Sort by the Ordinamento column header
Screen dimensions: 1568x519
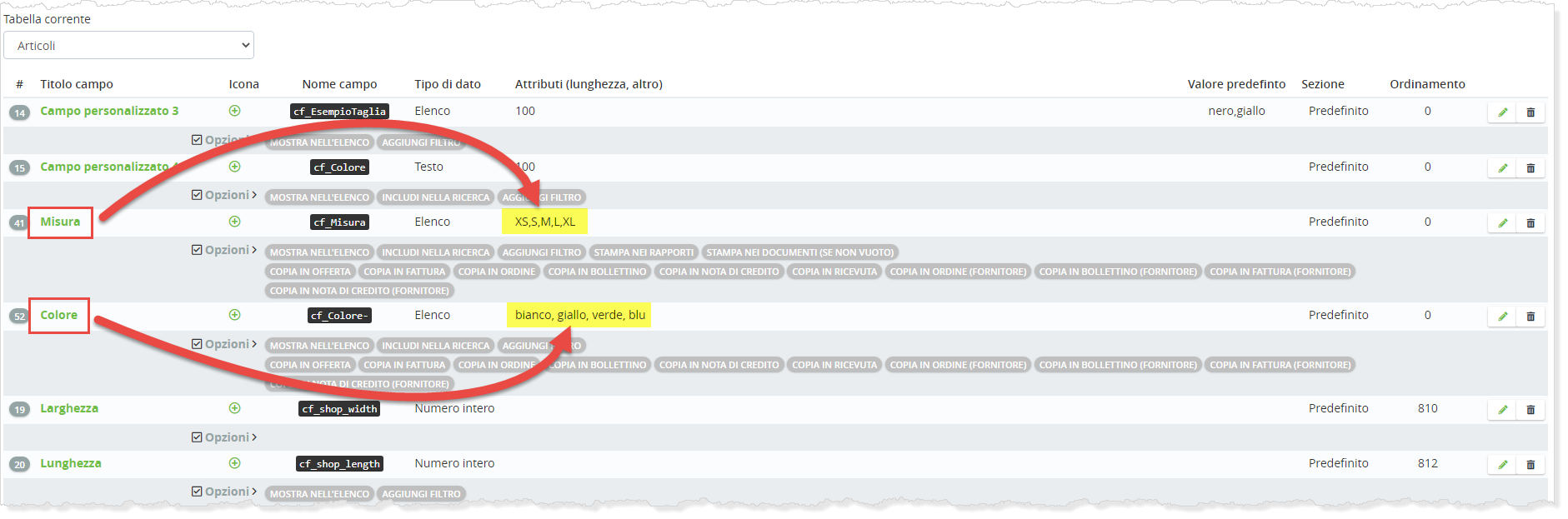(1427, 84)
